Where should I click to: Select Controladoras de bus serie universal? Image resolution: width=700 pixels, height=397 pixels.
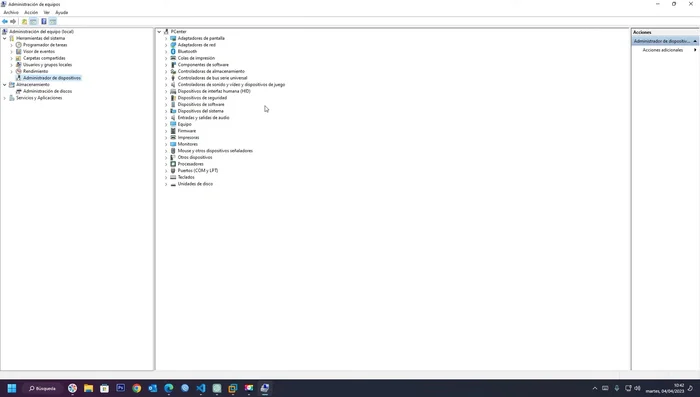(x=212, y=78)
